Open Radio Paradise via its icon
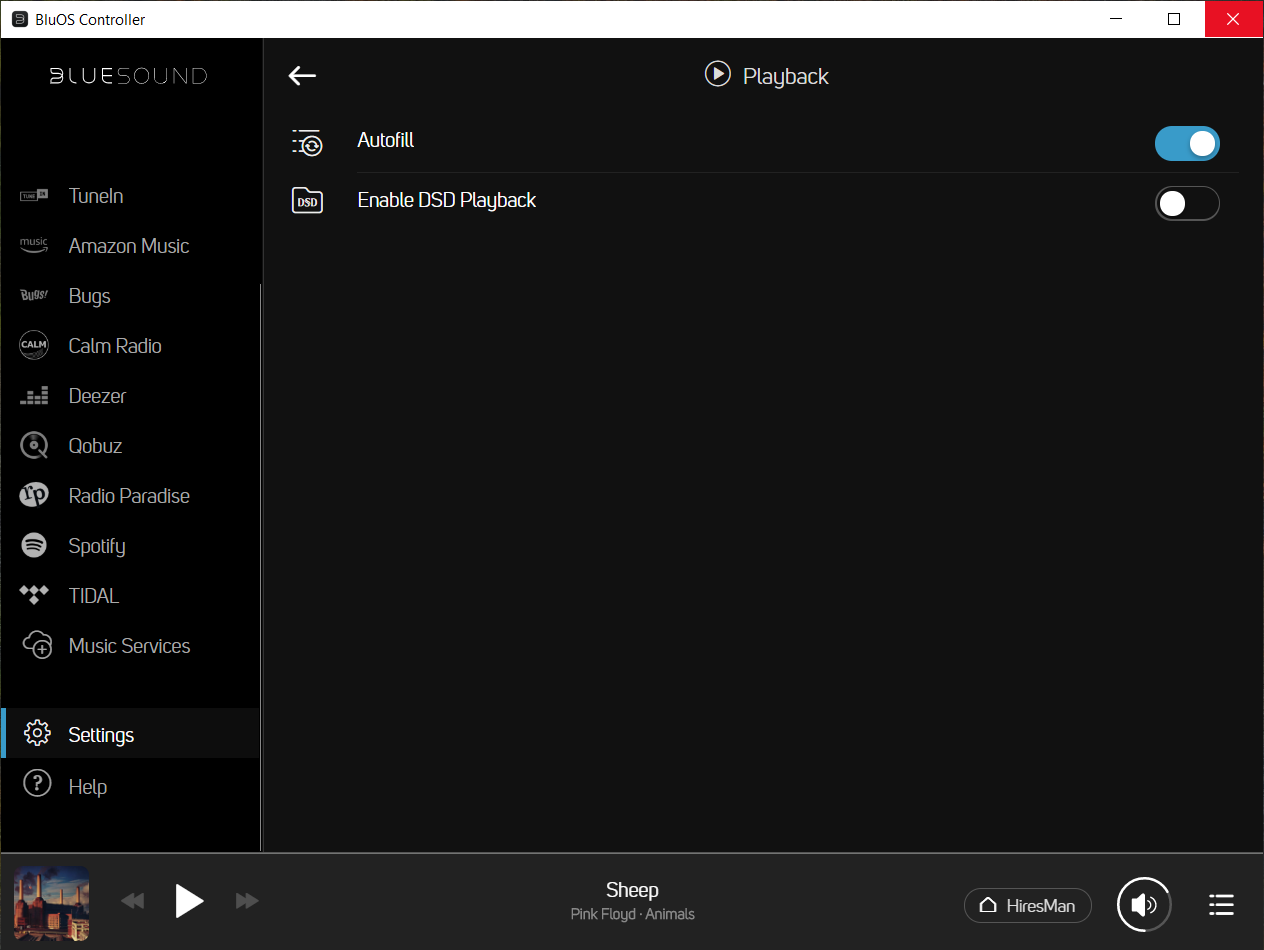The height and width of the screenshot is (950, 1264). pos(34,496)
